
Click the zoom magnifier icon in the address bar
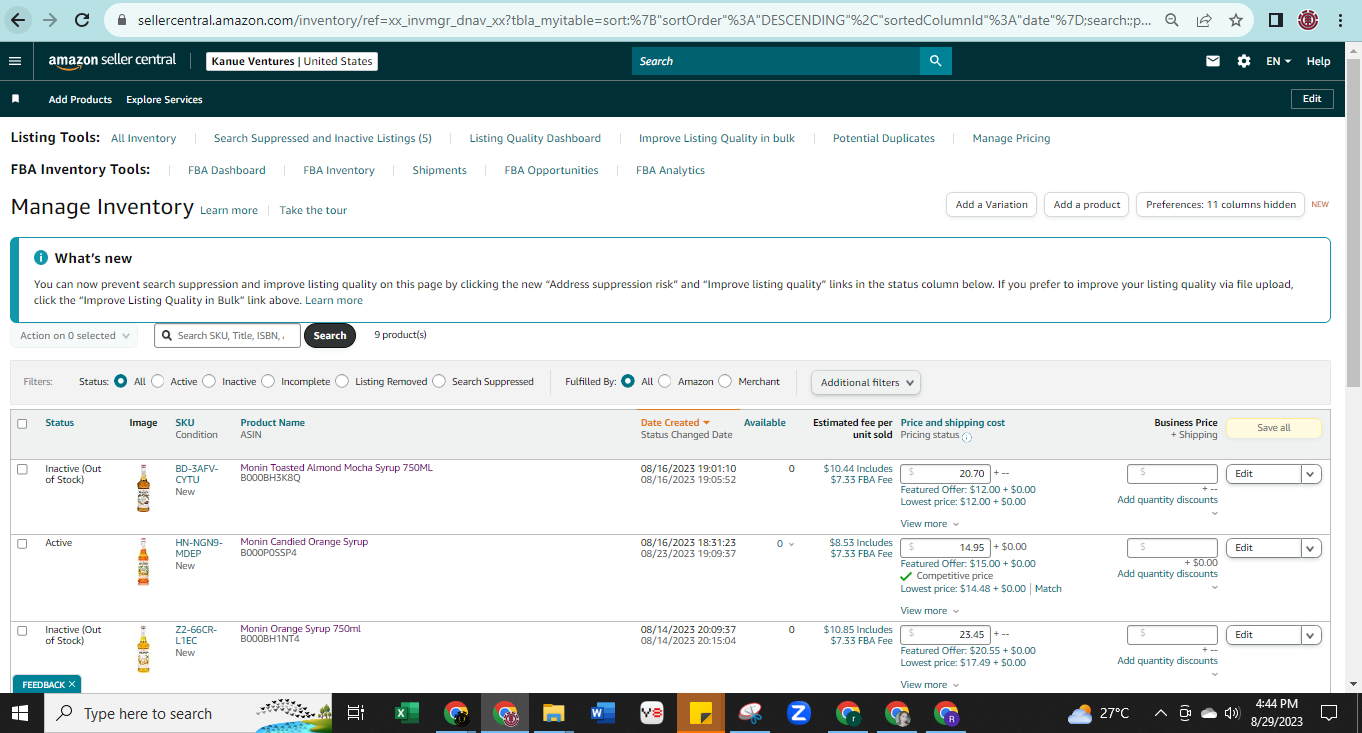(1171, 20)
